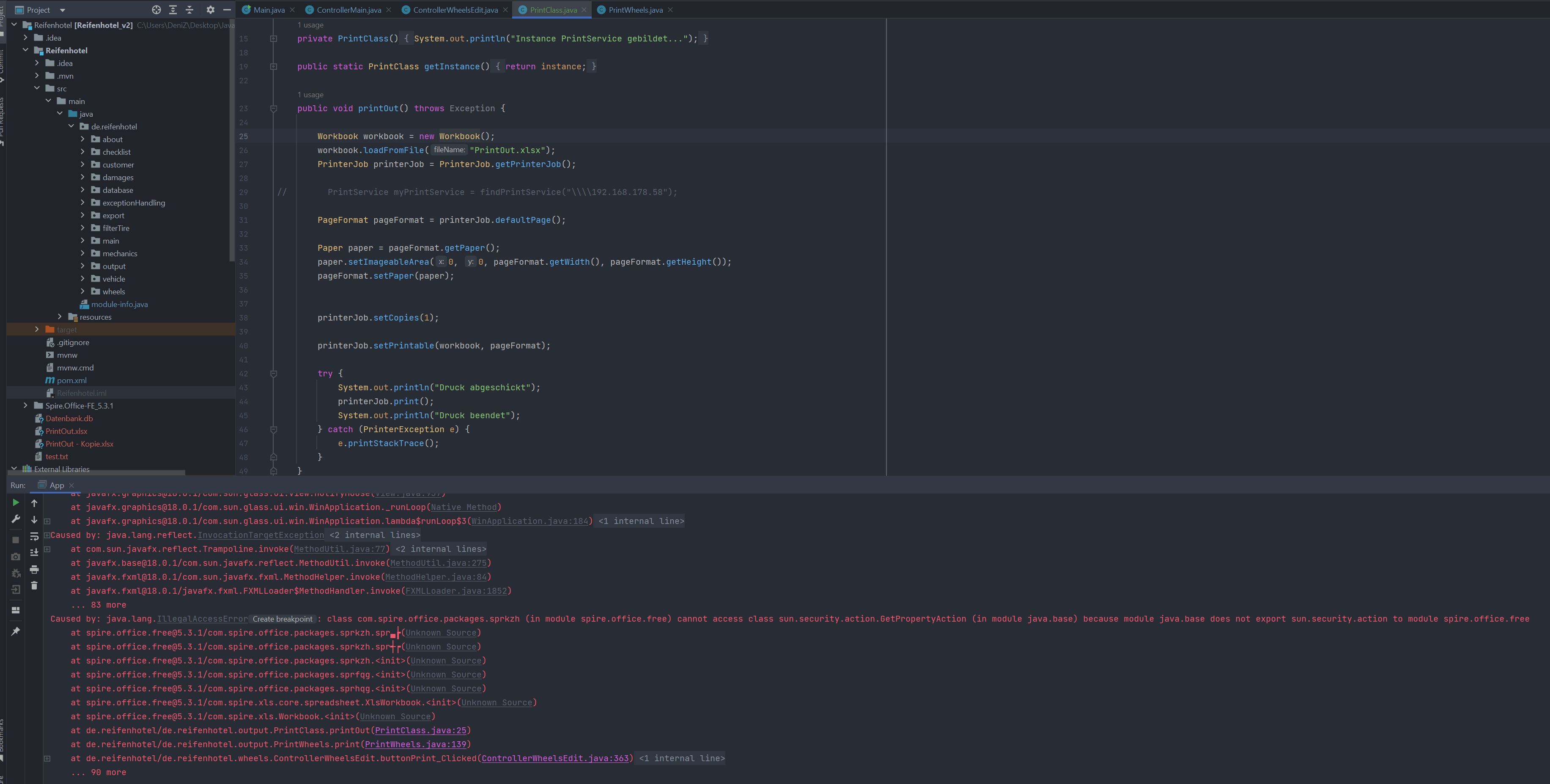
Task: Close the PrintClass.java tab
Action: (x=584, y=10)
